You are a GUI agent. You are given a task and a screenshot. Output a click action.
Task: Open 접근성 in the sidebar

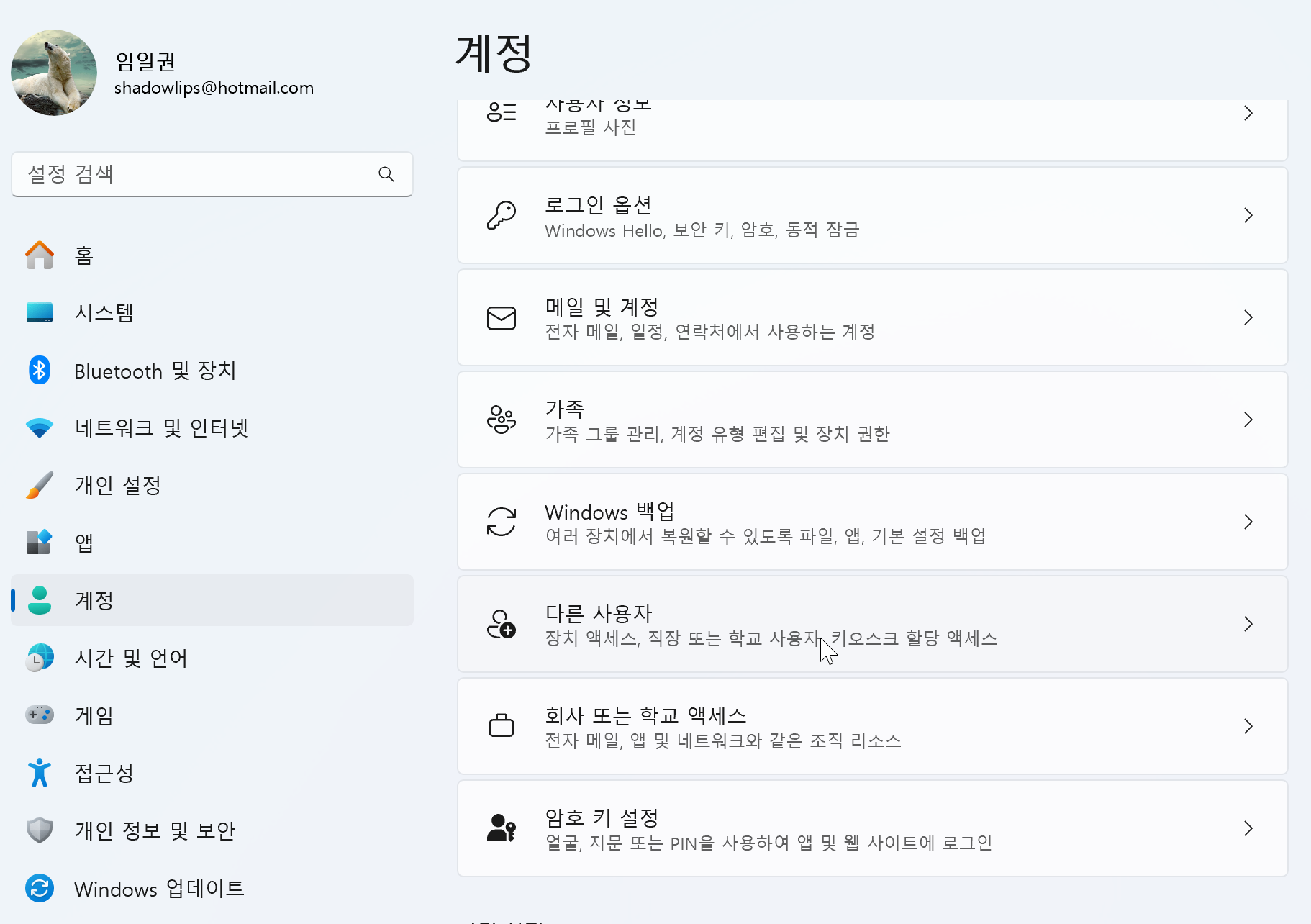tap(212, 773)
